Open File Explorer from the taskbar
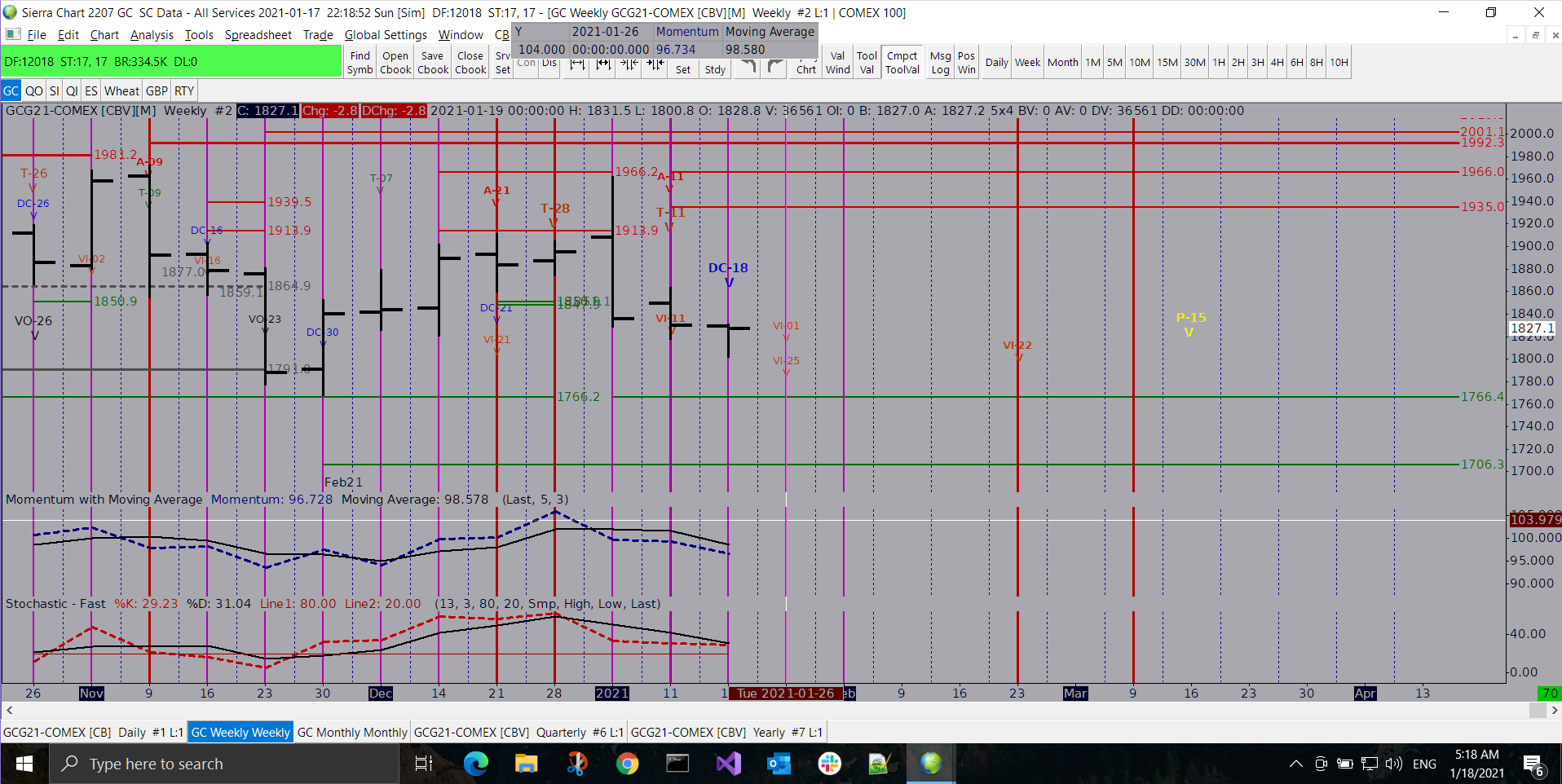Image resolution: width=1562 pixels, height=784 pixels. click(x=526, y=764)
